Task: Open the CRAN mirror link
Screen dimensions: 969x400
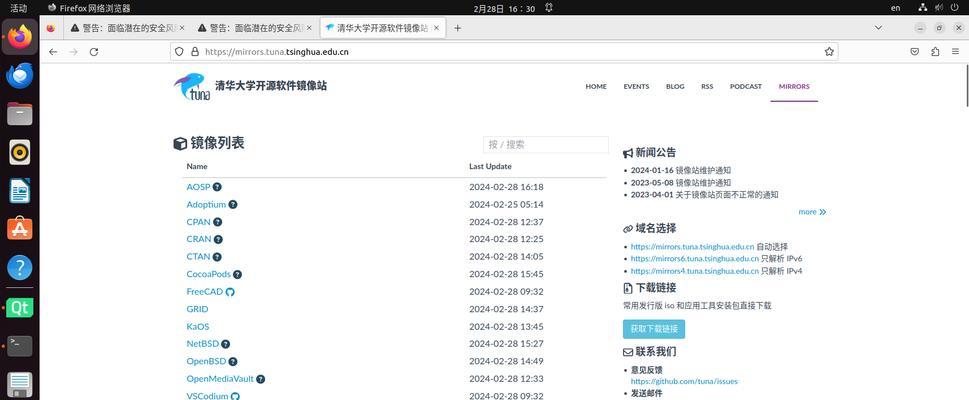Action: pyautogui.click(x=199, y=239)
